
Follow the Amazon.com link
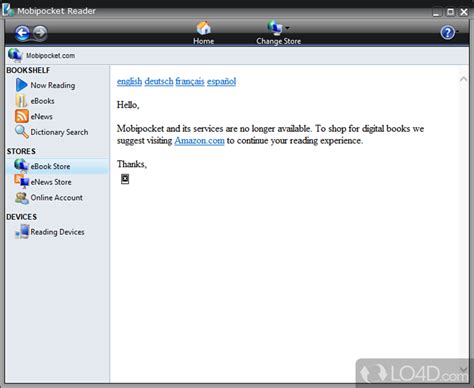click(199, 141)
